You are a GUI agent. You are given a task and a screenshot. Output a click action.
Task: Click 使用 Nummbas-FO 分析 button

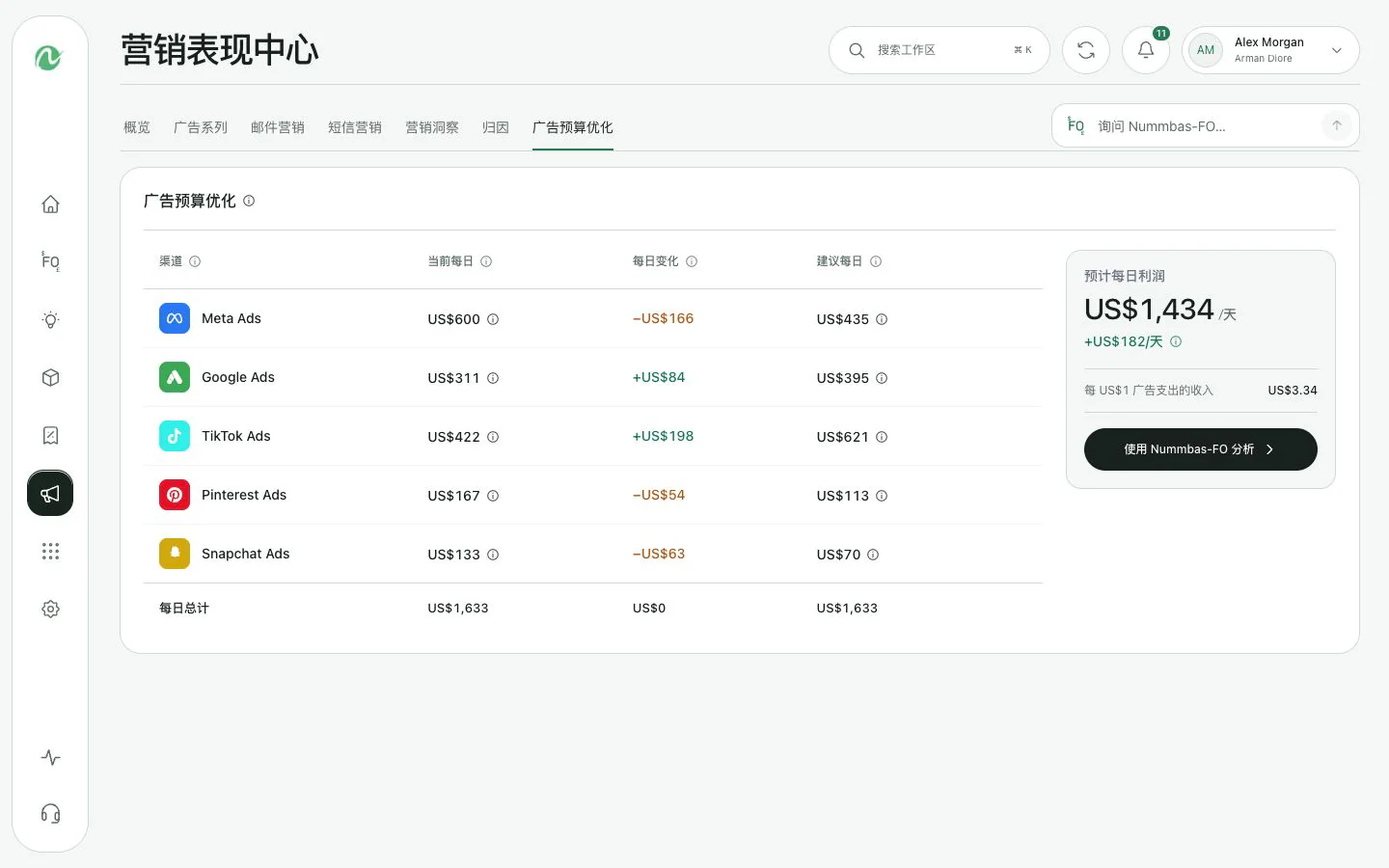tap(1201, 449)
